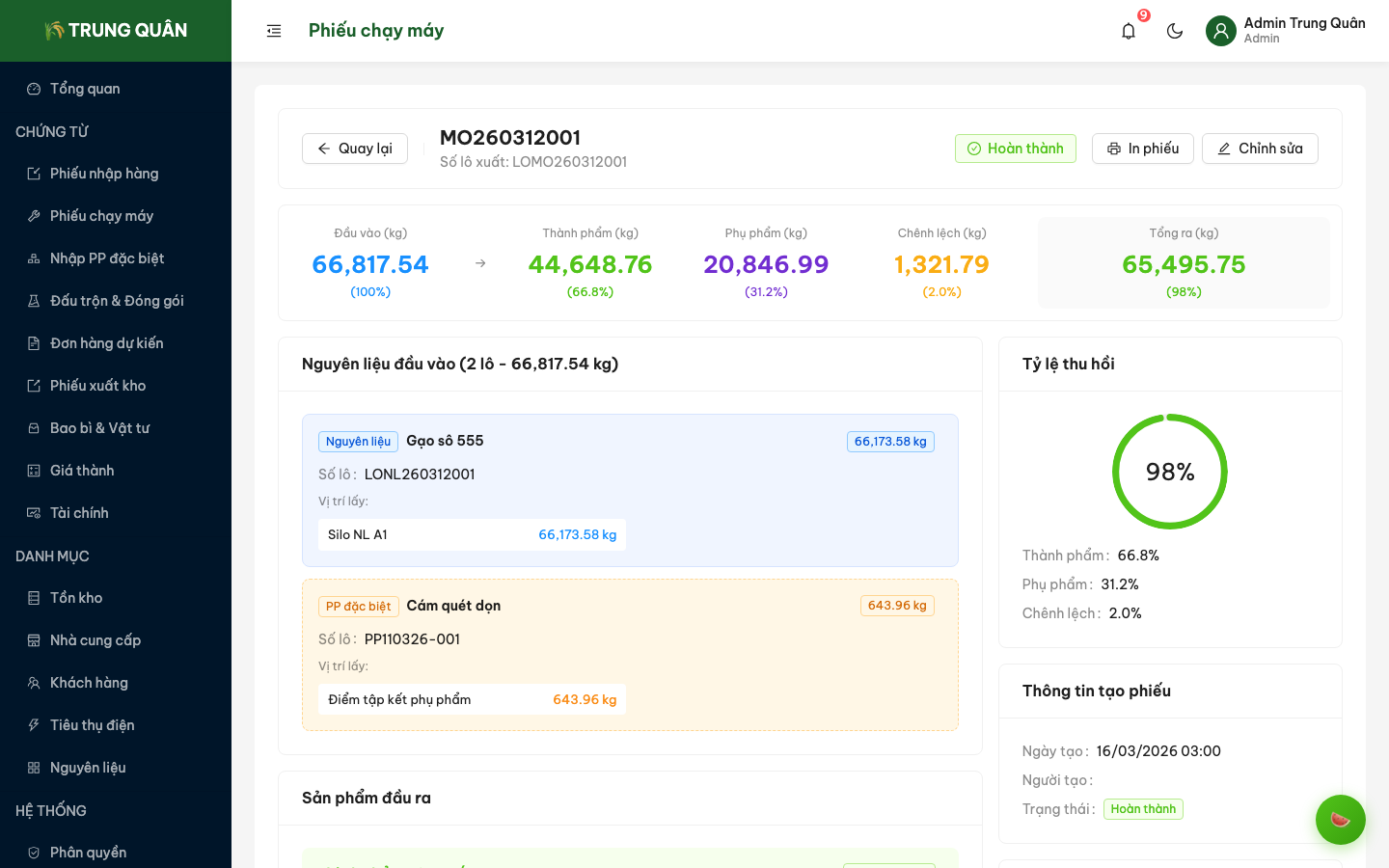Click the Hoàn thành status button
This screenshot has width=1389, height=868.
point(1015,149)
